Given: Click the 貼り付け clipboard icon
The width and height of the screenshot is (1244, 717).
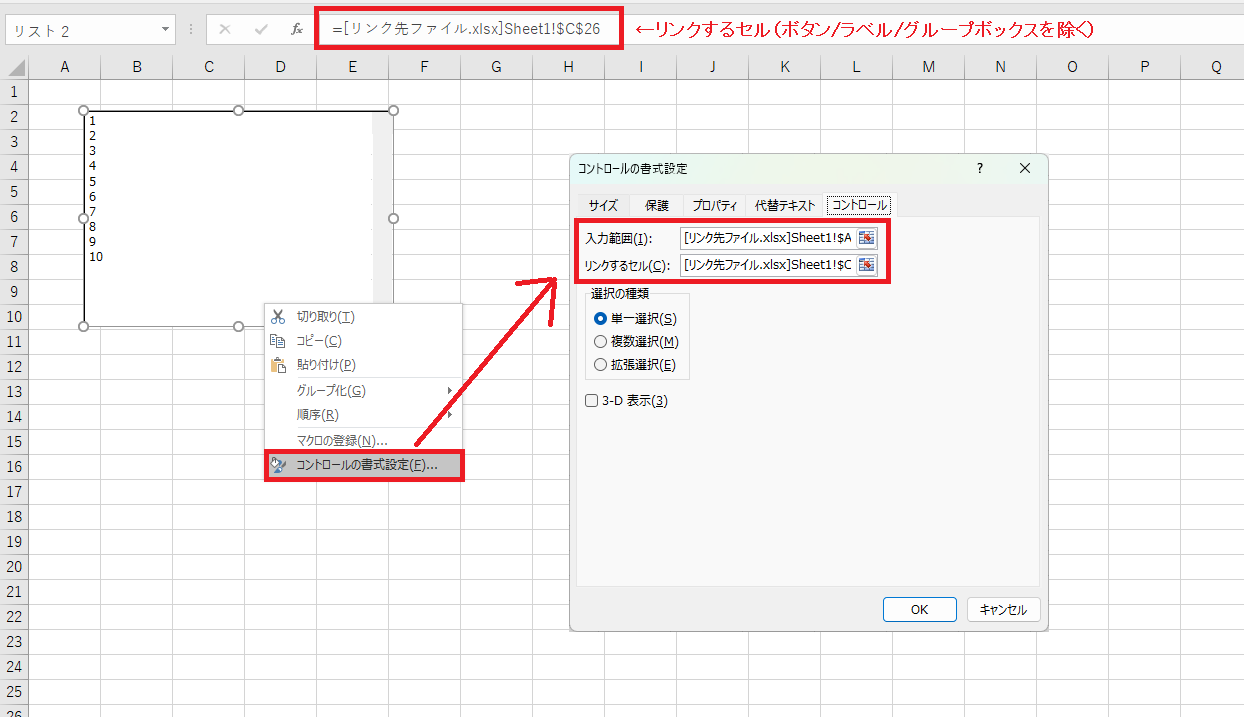Looking at the screenshot, I should click(277, 364).
